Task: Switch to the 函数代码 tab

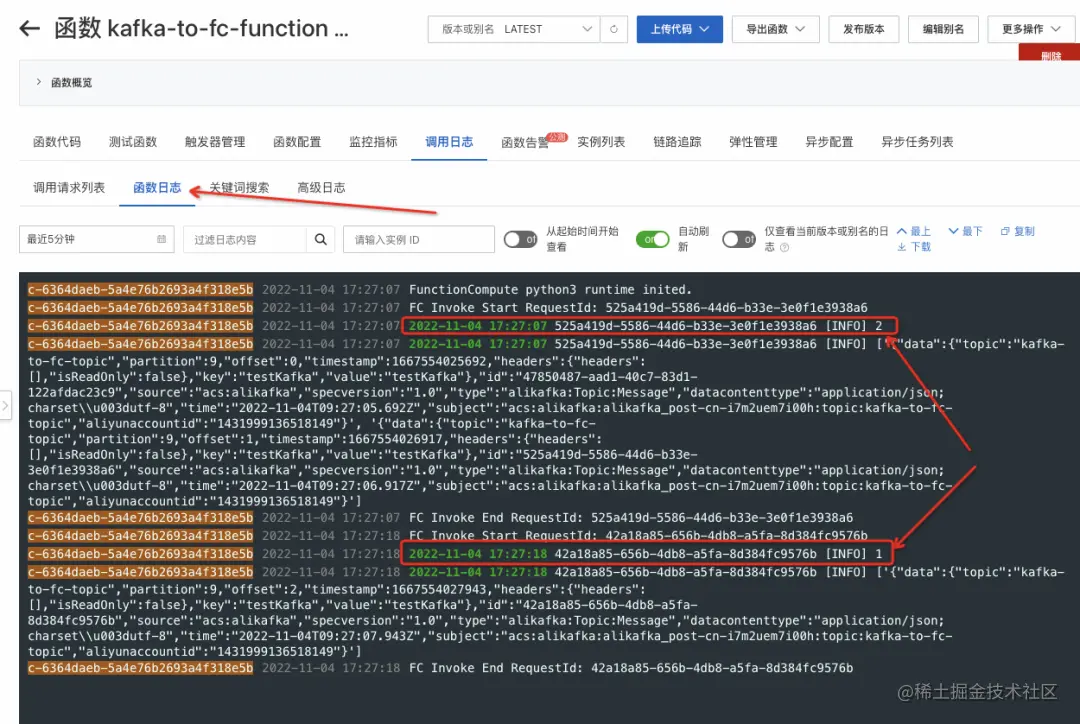Action: 56,142
